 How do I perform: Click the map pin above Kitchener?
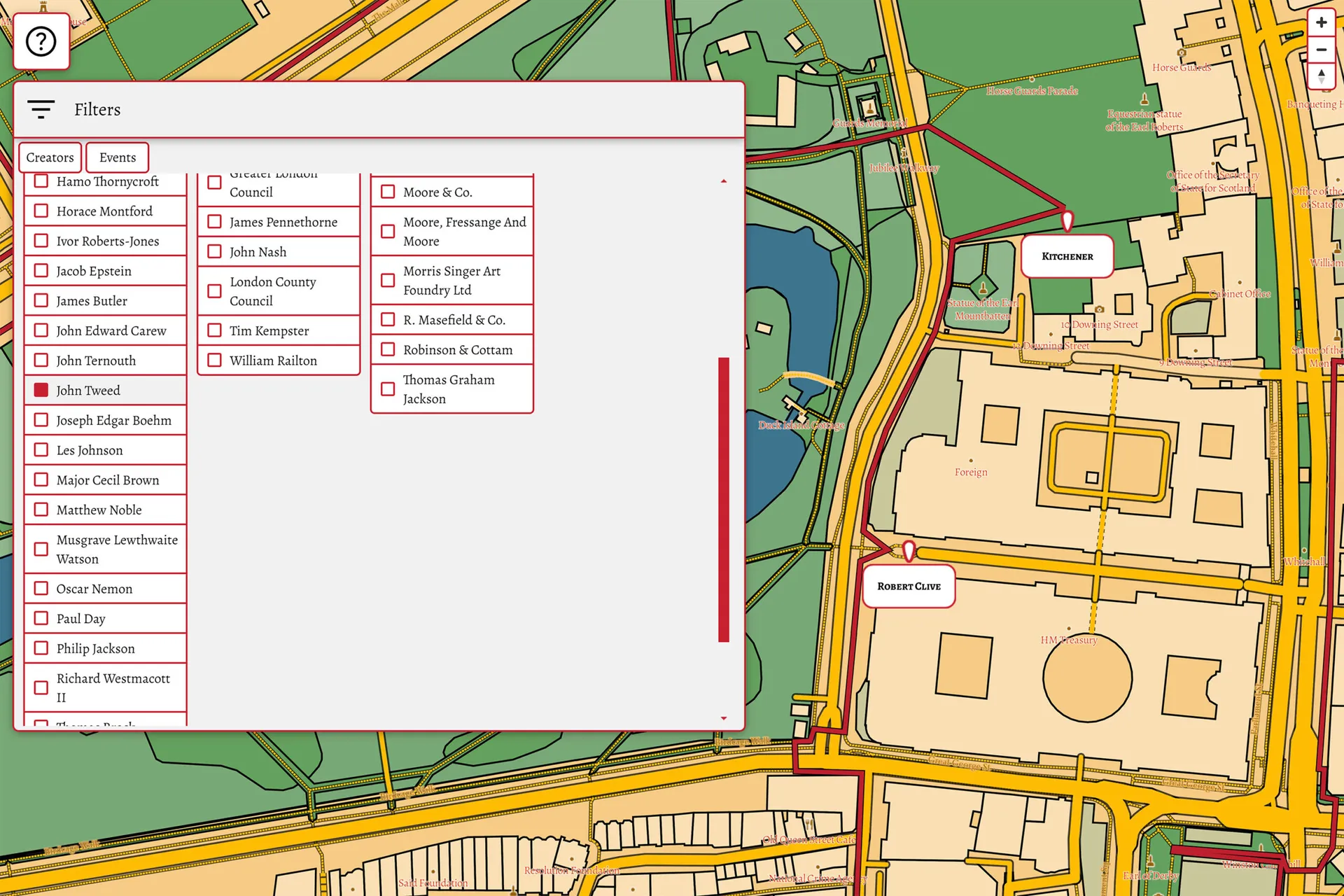[1067, 221]
